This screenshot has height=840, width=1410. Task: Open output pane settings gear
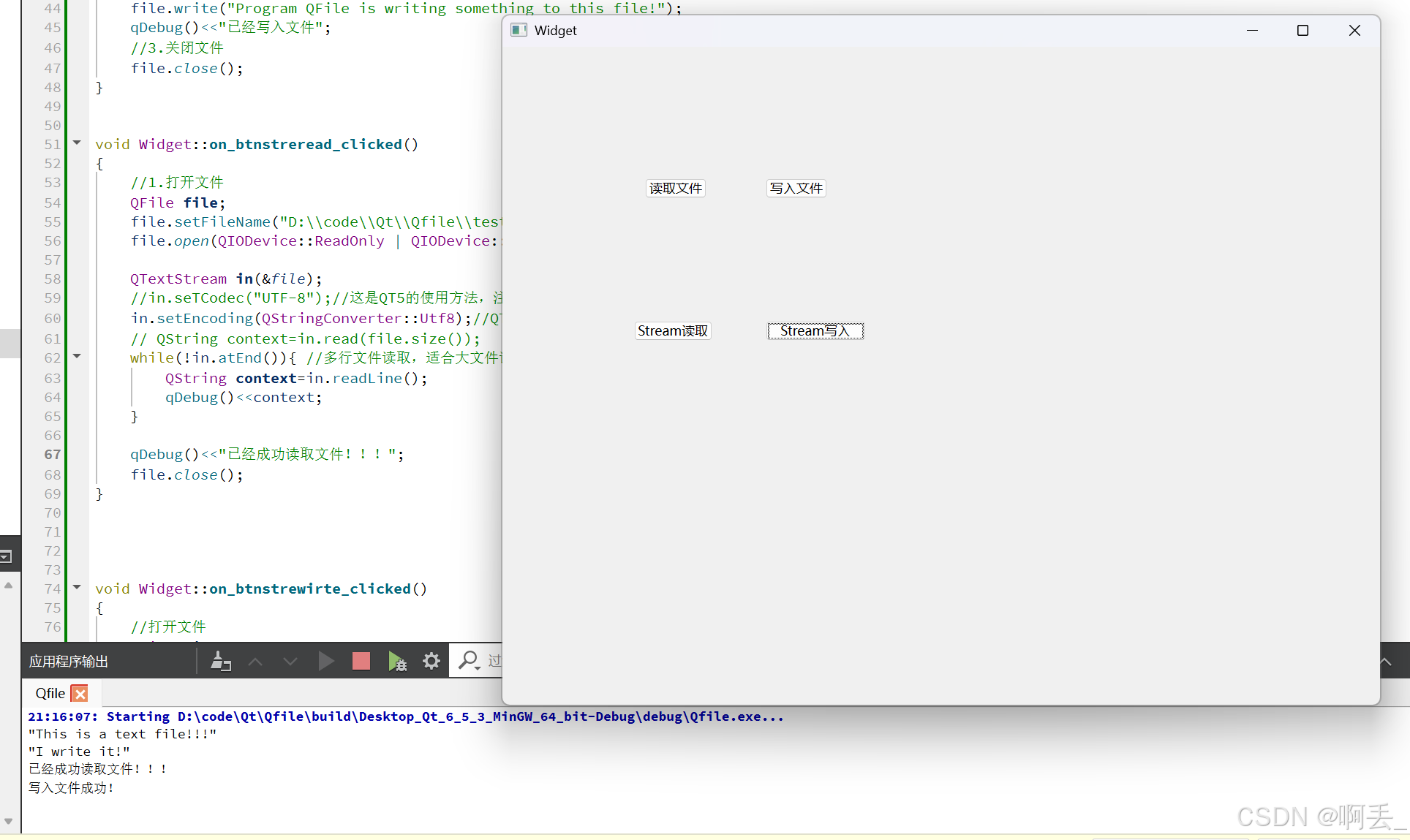pos(431,662)
